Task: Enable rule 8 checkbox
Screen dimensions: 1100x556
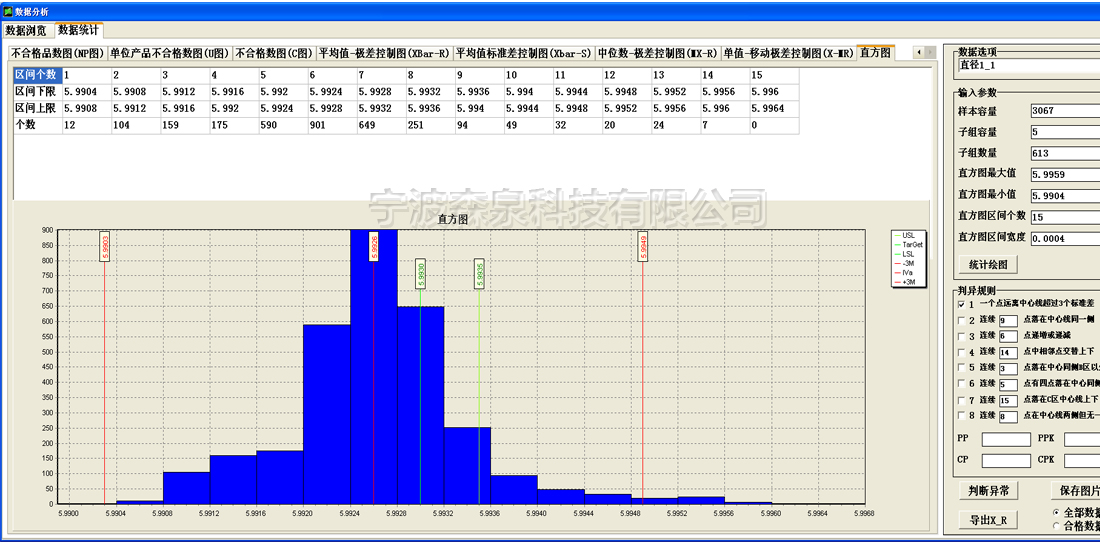Action: pos(962,416)
